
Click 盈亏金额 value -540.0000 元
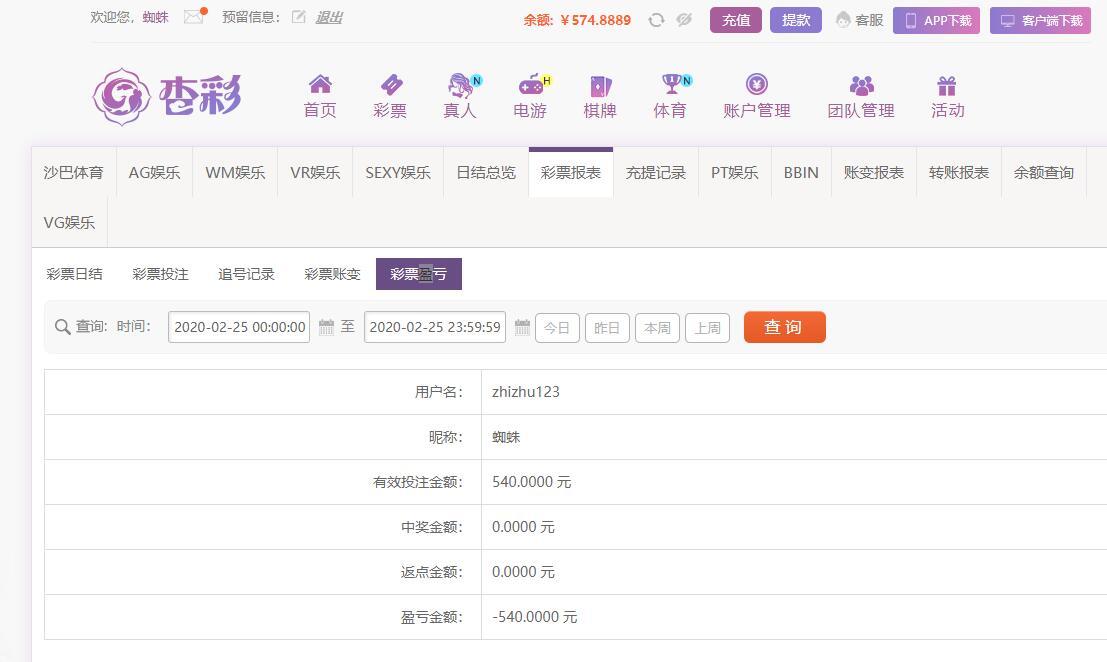[x=534, y=617]
